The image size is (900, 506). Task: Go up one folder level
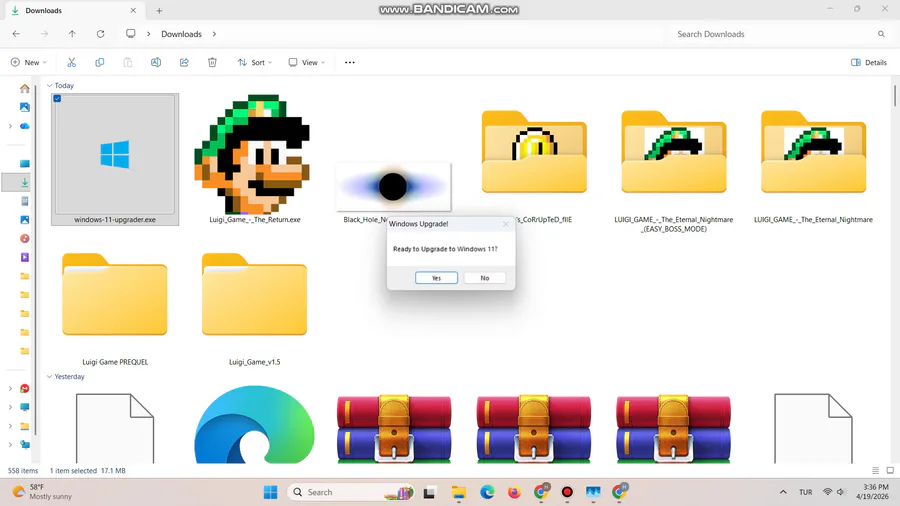pos(72,34)
